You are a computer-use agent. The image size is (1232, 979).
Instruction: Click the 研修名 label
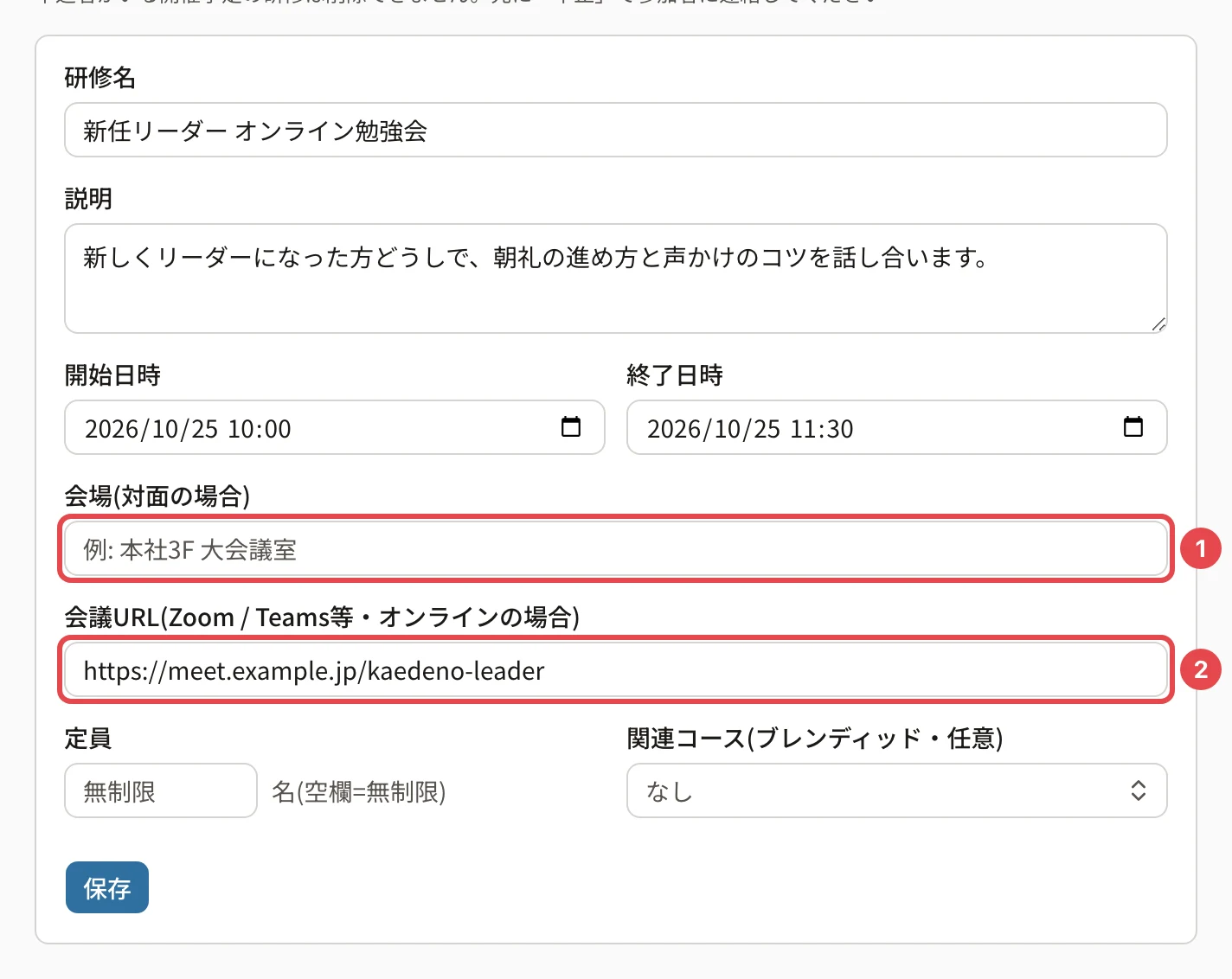(x=100, y=78)
